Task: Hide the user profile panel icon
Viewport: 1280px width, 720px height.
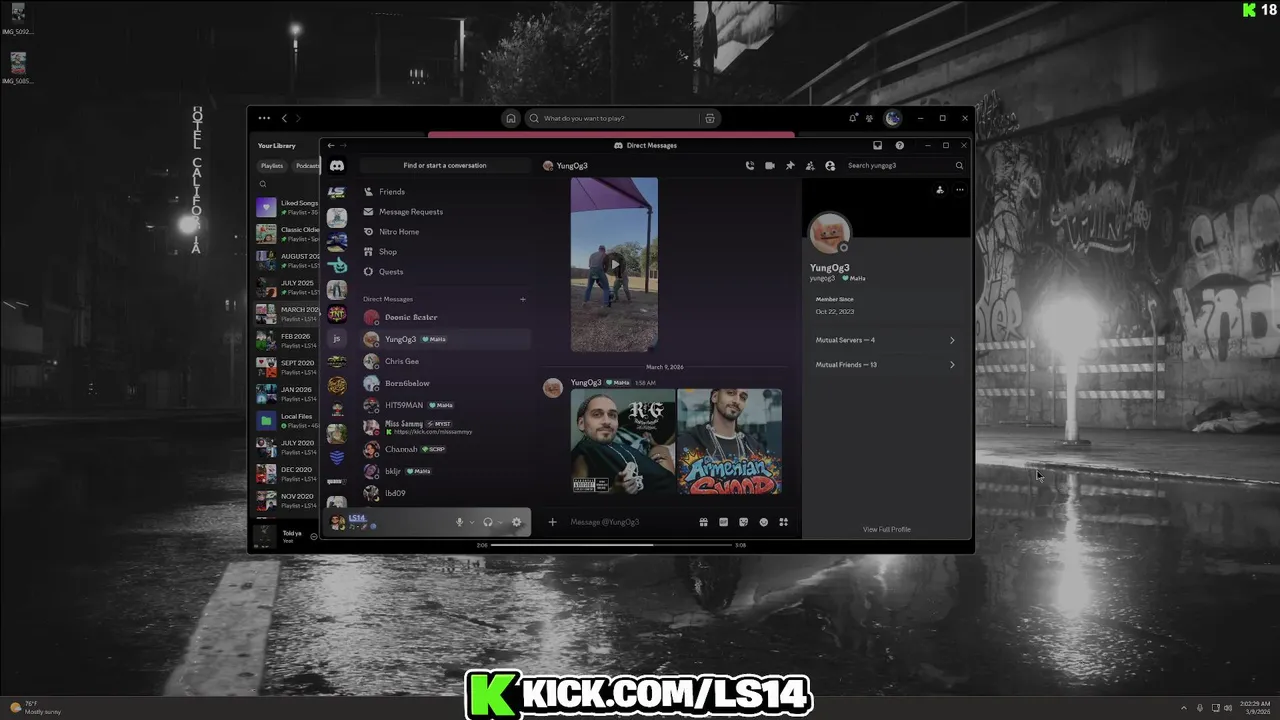Action: coord(830,166)
